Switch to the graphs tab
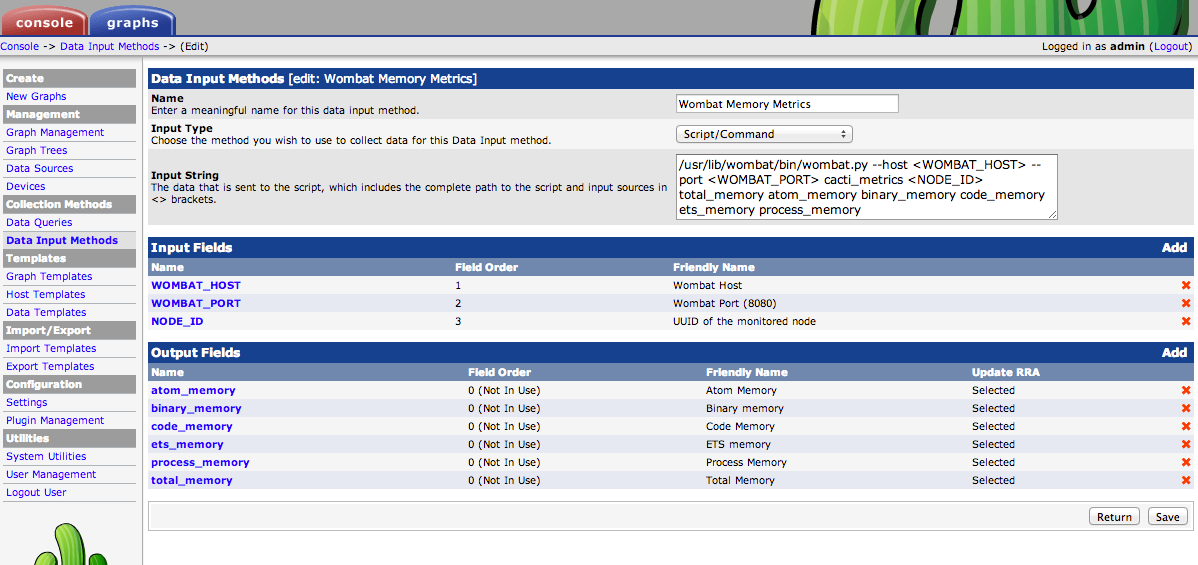 [x=132, y=21]
